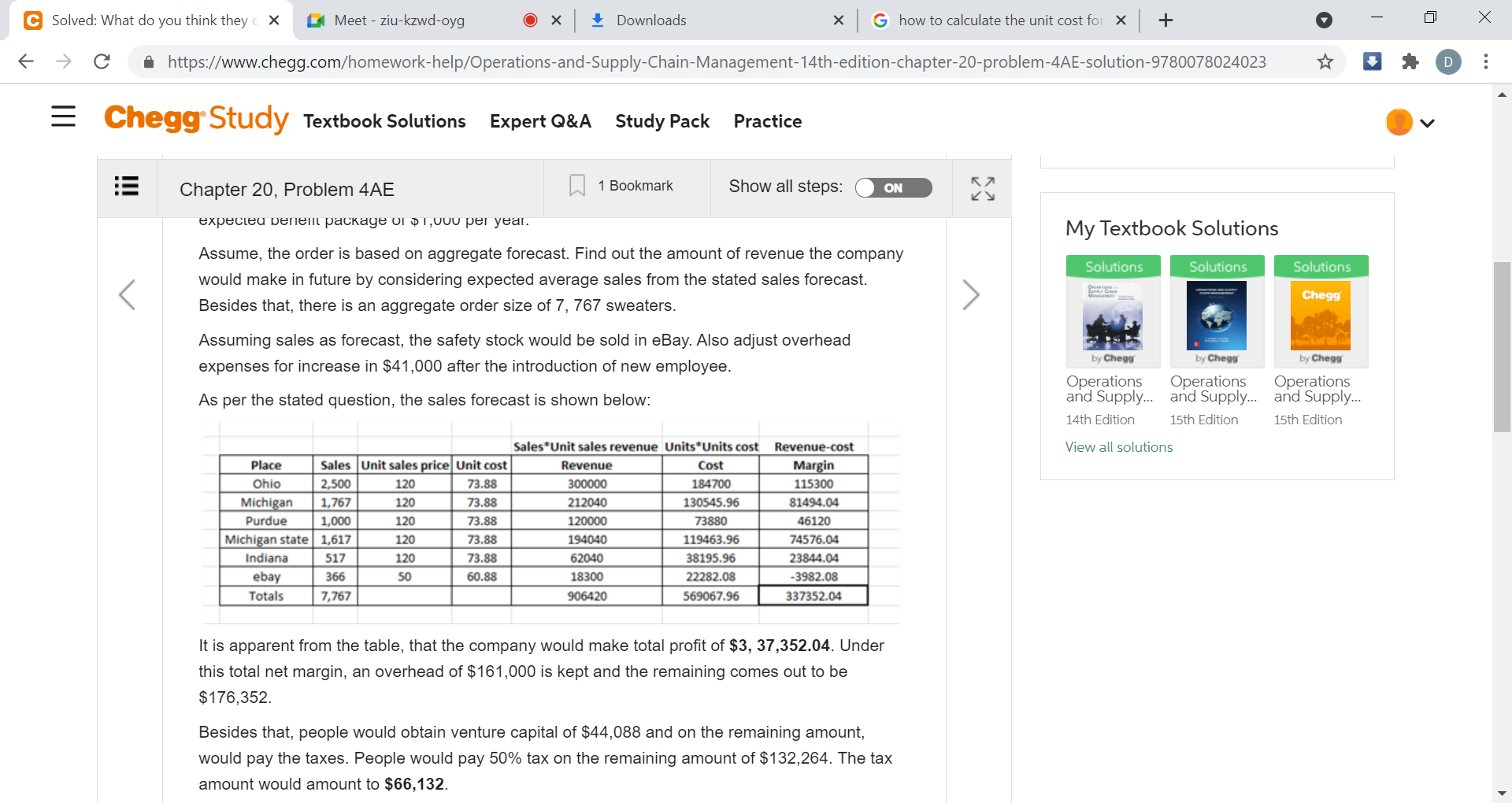This screenshot has width=1512, height=803.
Task: Bookmark this page with star icon
Action: (x=1325, y=61)
